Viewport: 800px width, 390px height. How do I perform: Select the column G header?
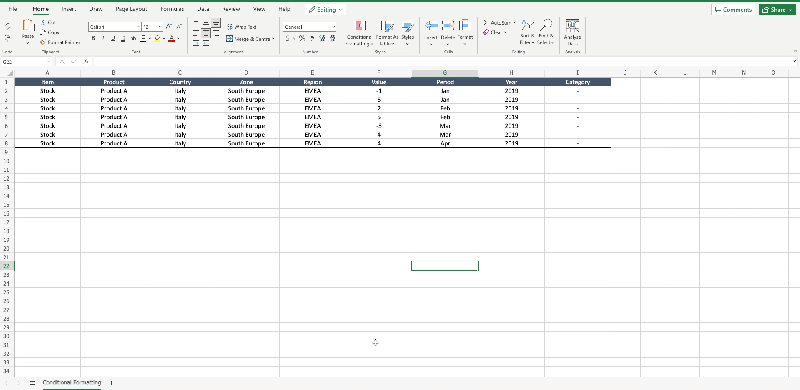(444, 73)
